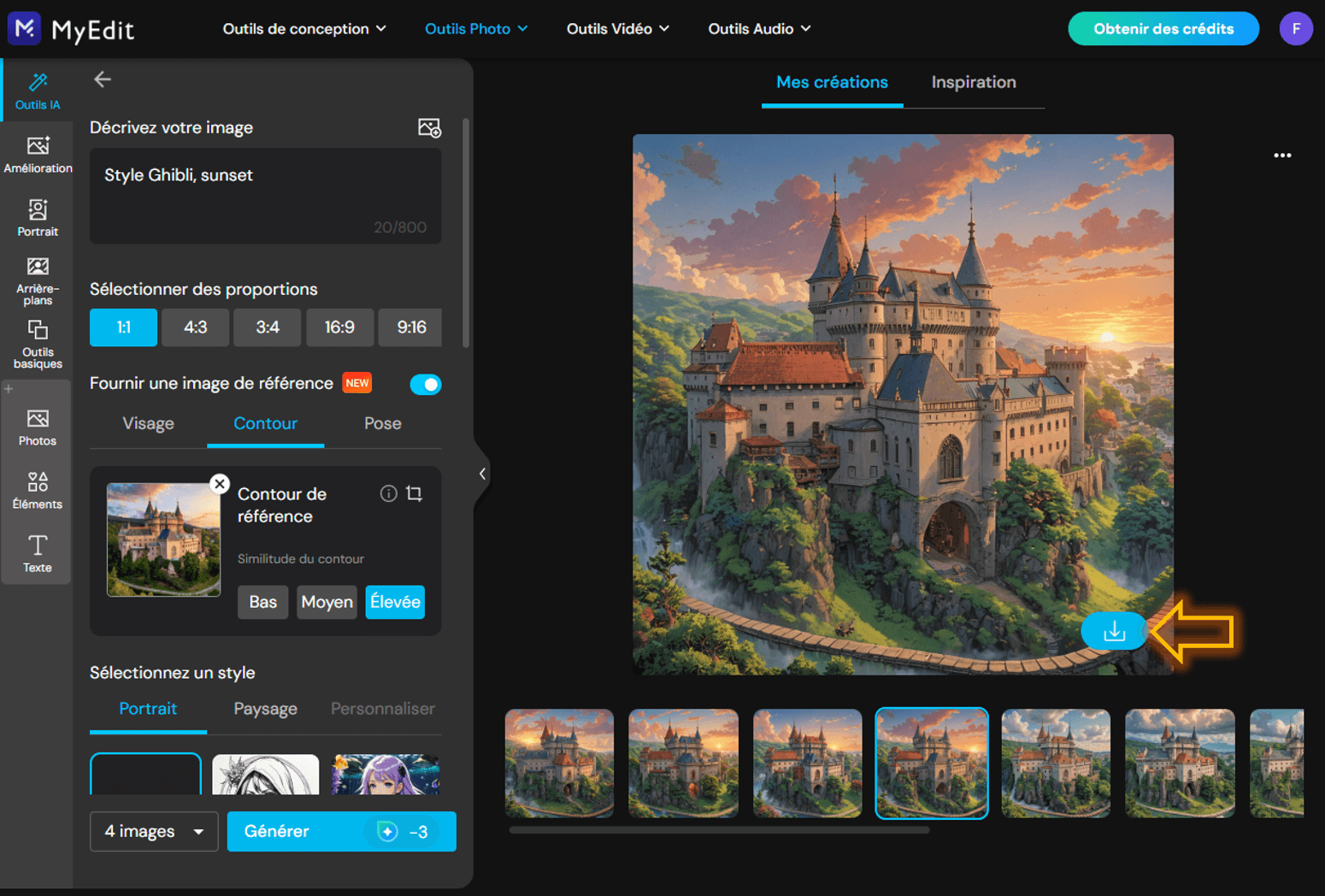Select the 3:4 proportion

point(268,327)
